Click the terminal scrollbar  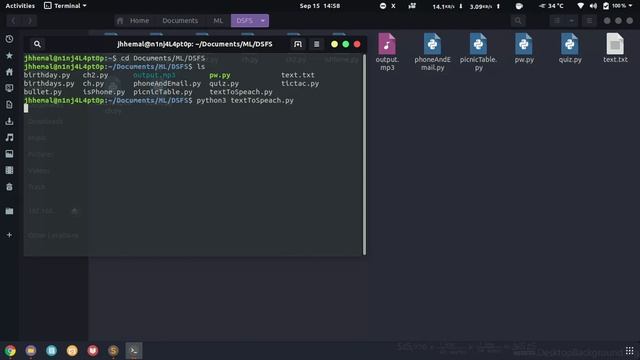pyautogui.click(x=364, y=154)
